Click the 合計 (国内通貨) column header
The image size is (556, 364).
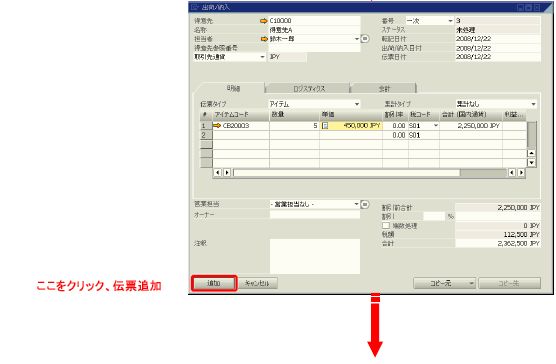click(471, 114)
